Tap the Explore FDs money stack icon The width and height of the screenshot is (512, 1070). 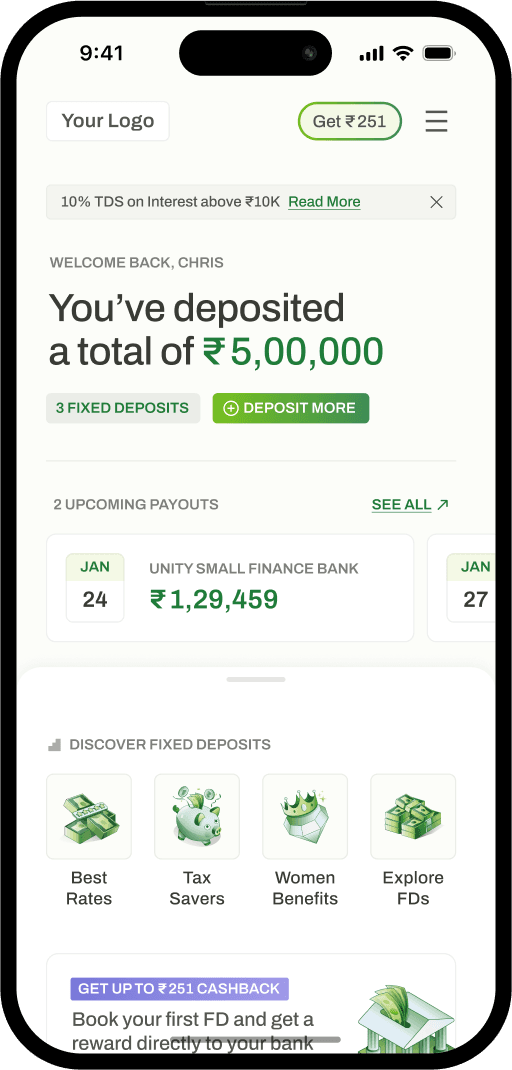(413, 816)
